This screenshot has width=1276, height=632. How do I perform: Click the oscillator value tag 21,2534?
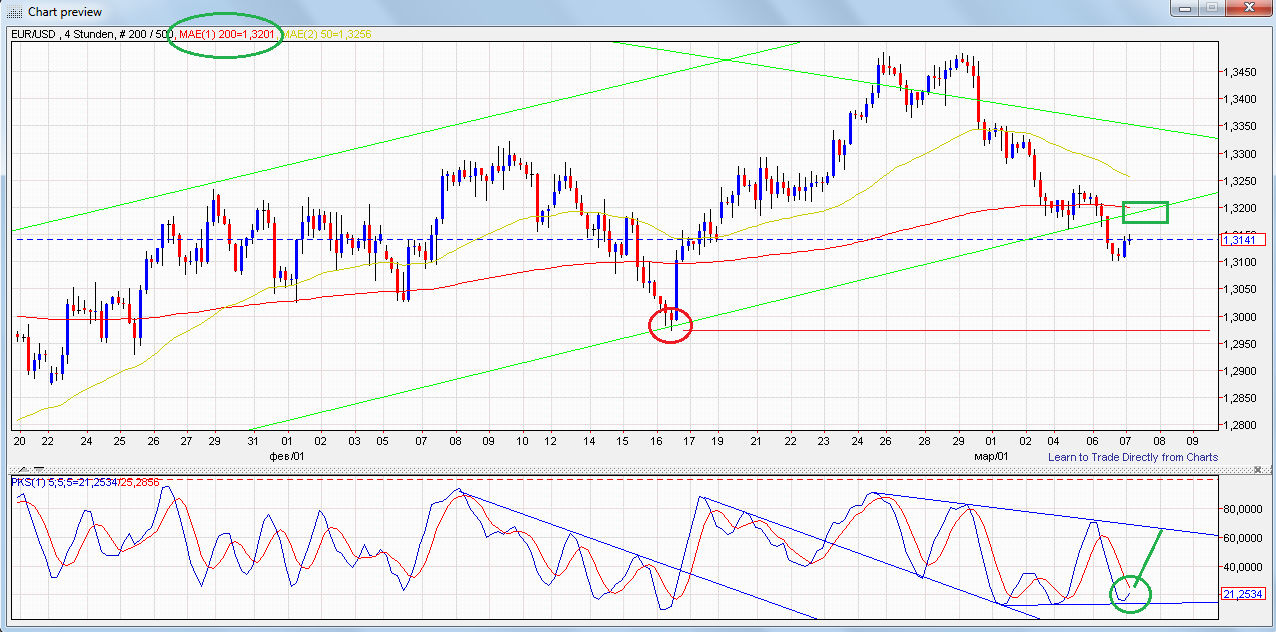[1243, 594]
